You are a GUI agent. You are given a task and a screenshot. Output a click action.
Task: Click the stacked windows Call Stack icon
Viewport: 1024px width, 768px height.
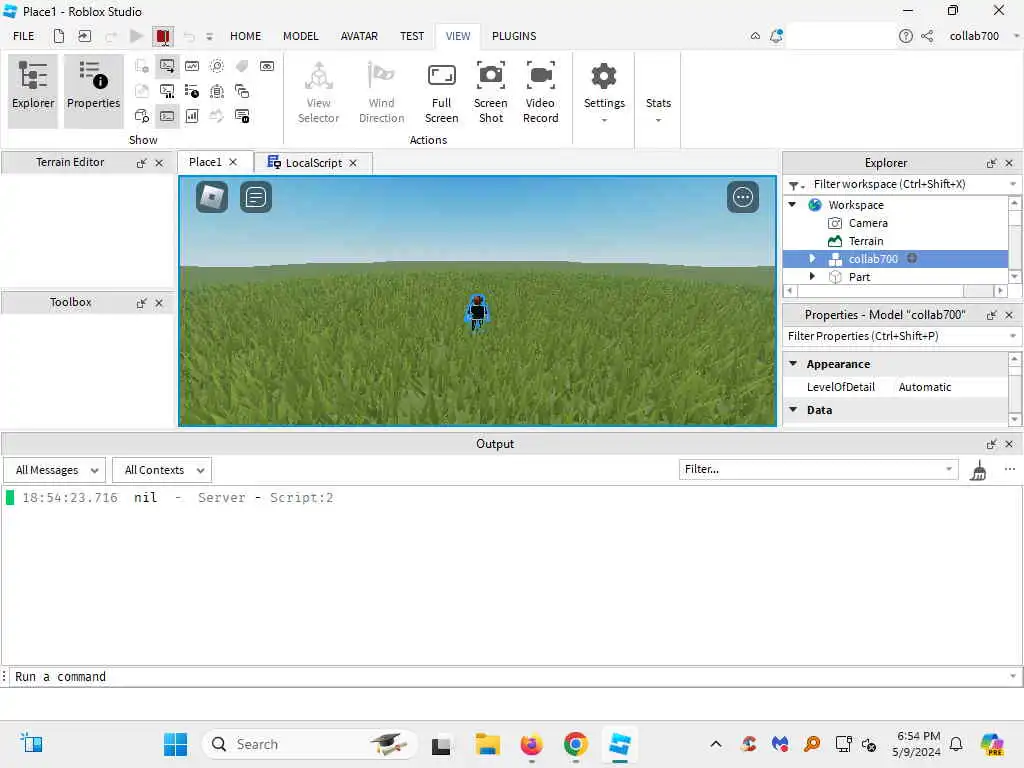[242, 91]
